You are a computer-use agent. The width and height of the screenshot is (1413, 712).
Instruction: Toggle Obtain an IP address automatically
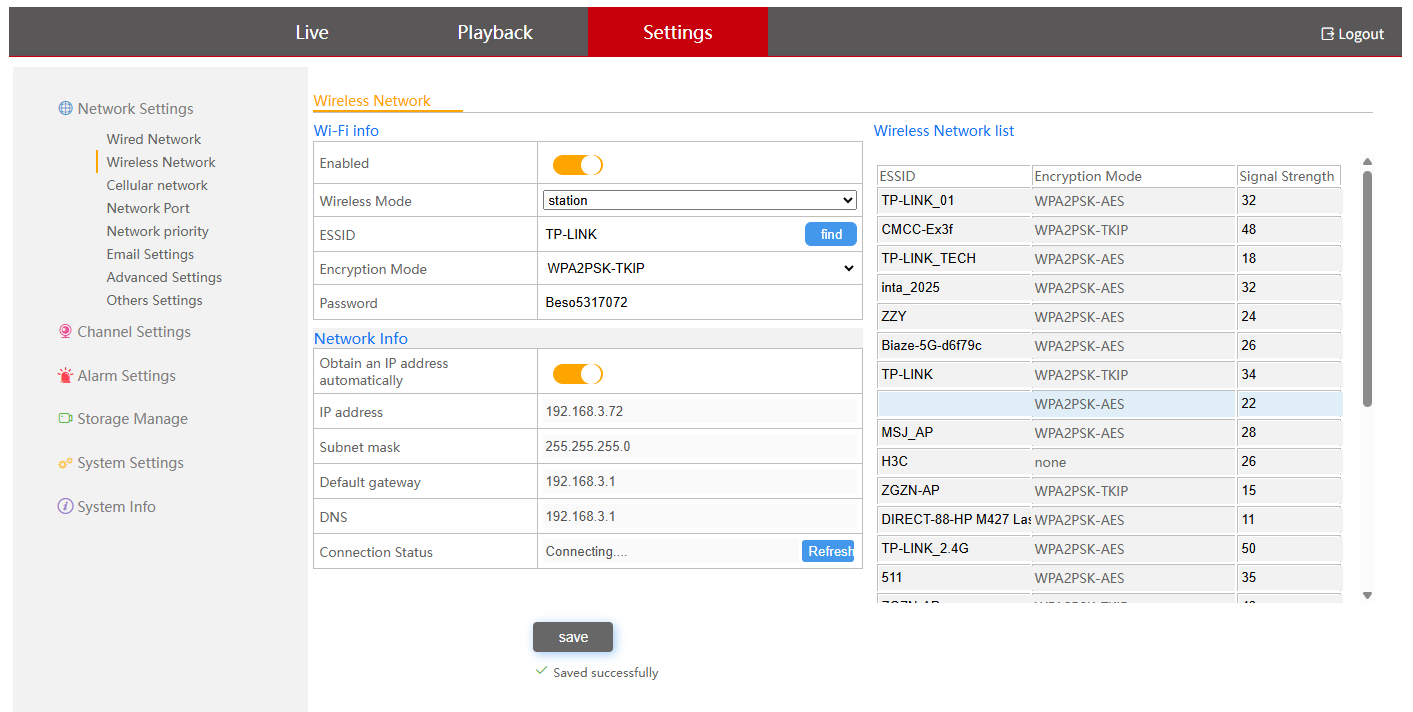[x=577, y=374]
